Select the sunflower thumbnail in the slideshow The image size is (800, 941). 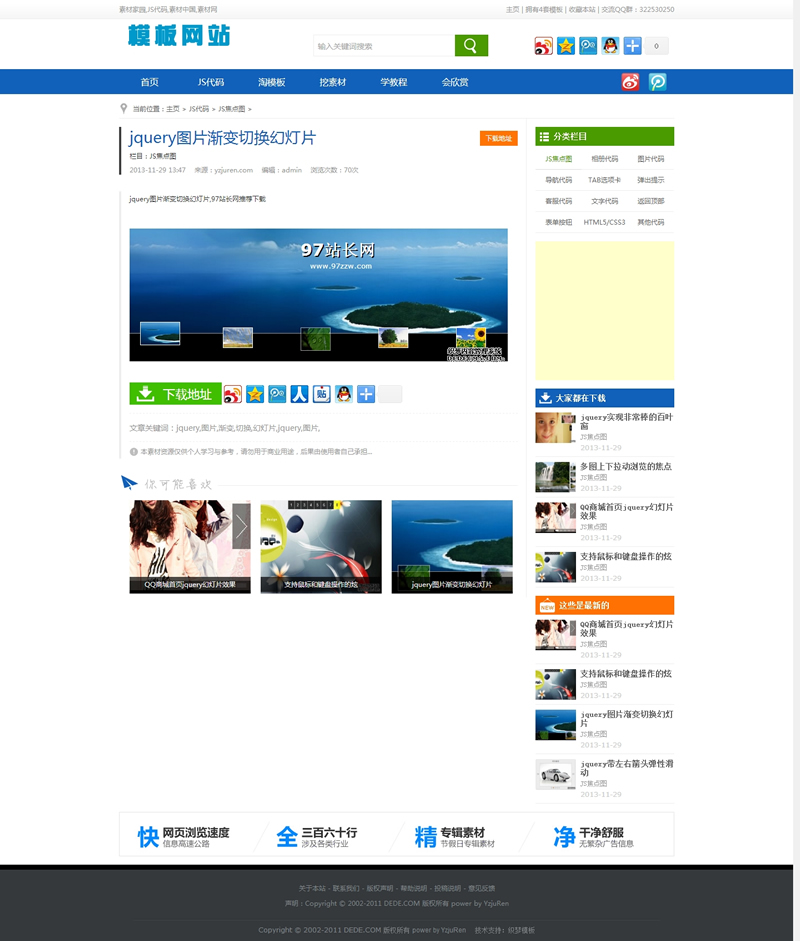(x=471, y=338)
